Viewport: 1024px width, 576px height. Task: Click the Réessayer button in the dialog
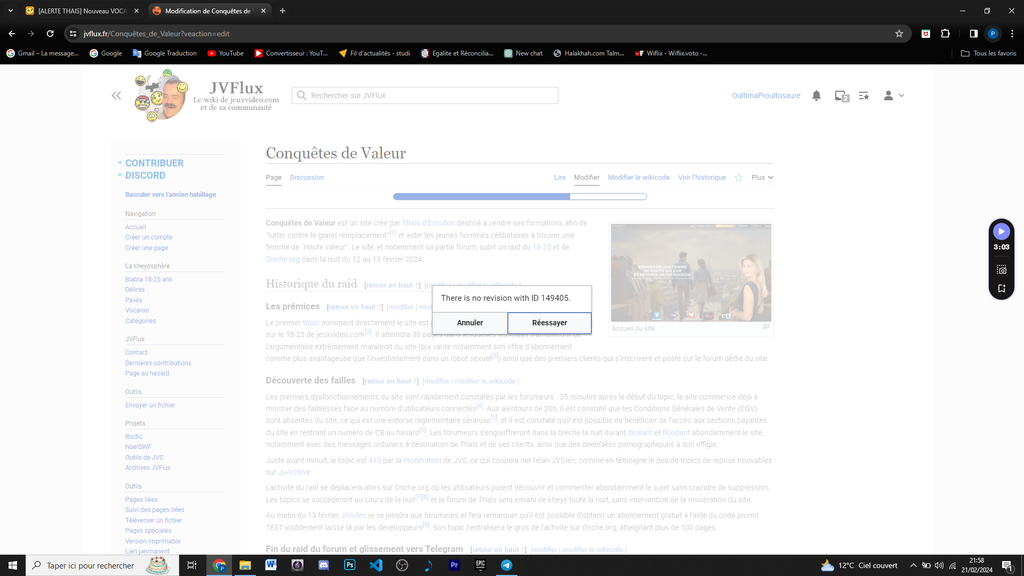coord(549,323)
